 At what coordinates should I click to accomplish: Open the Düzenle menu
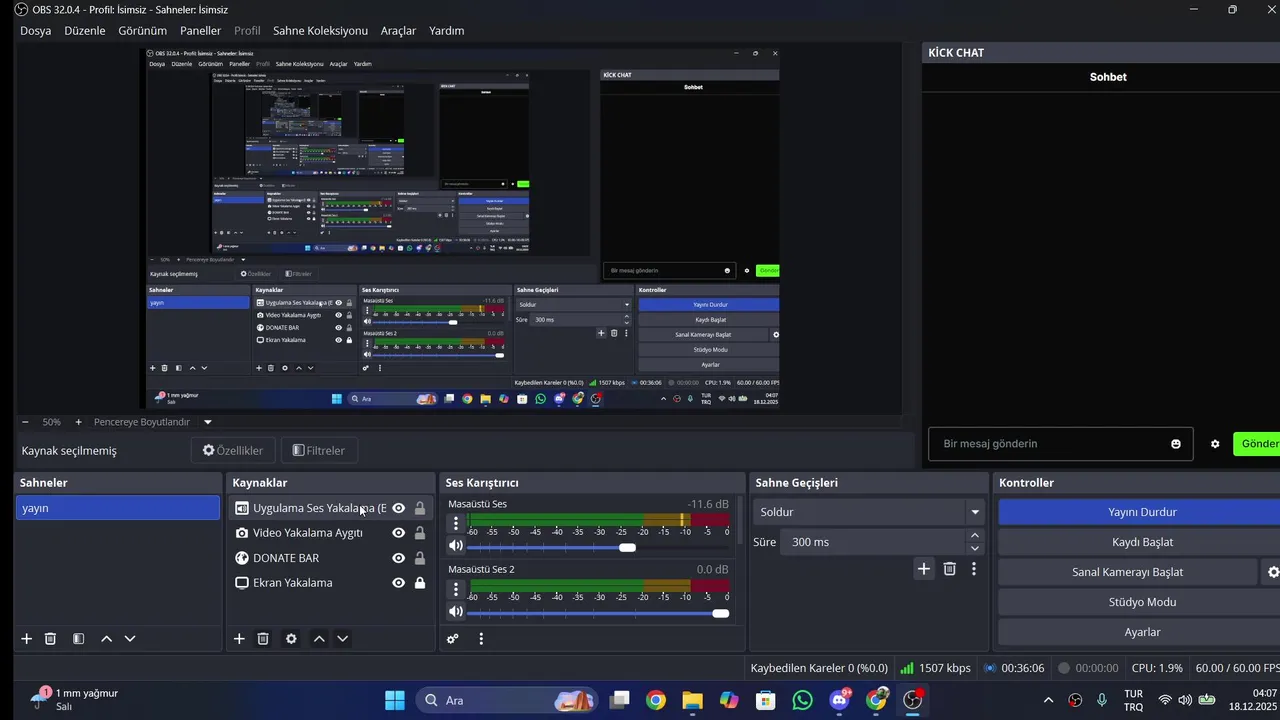pyautogui.click(x=85, y=31)
